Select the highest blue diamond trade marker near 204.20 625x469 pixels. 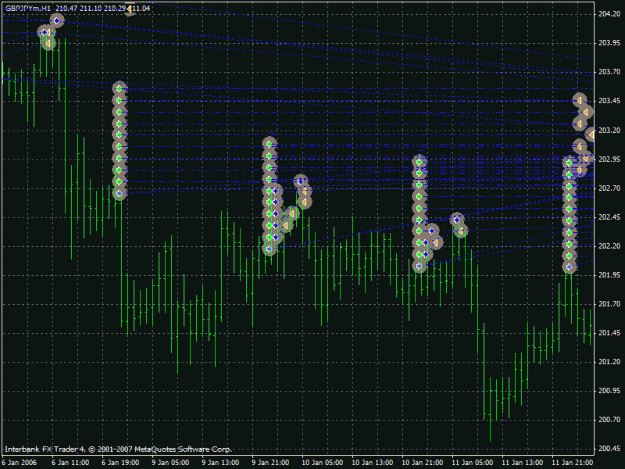point(57,20)
